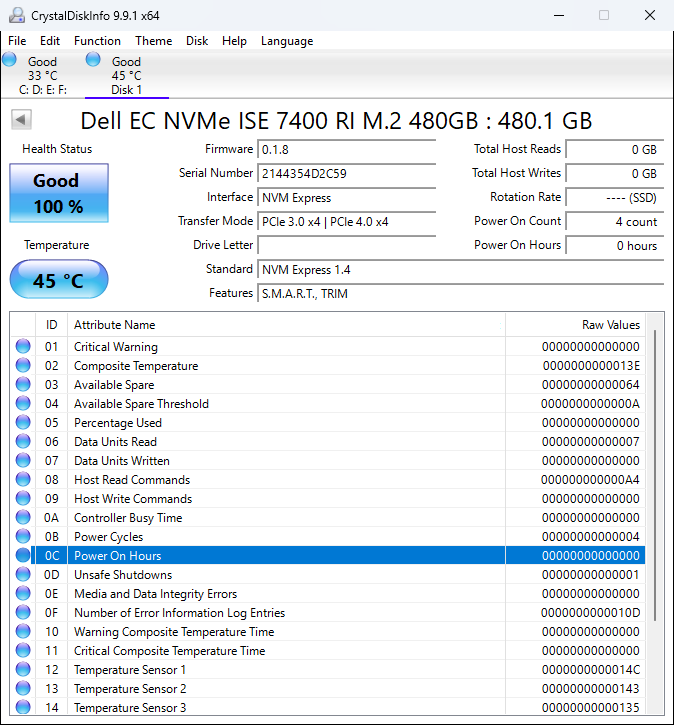Select the Power On Hours attribute row
Screen dimensions: 674x725
point(327,555)
